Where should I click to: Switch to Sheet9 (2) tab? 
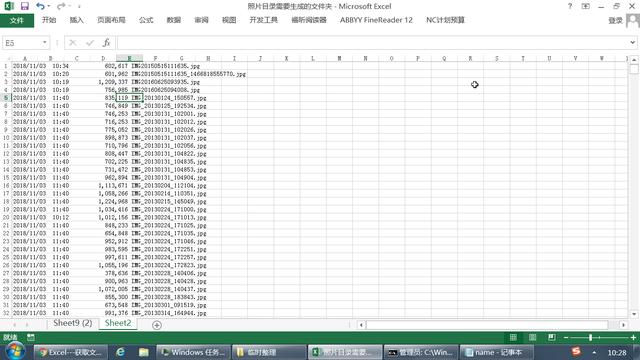coord(72,323)
